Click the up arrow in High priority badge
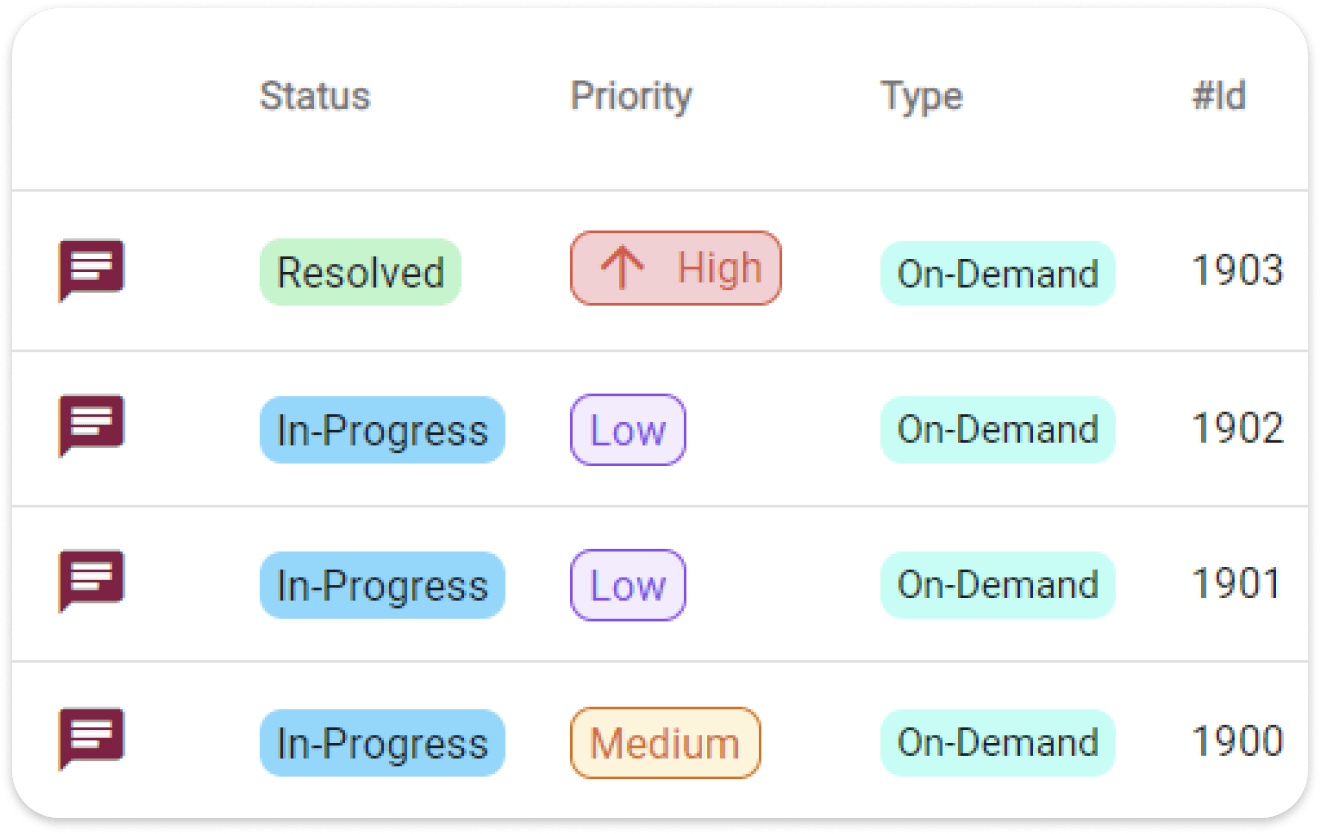 pos(623,269)
